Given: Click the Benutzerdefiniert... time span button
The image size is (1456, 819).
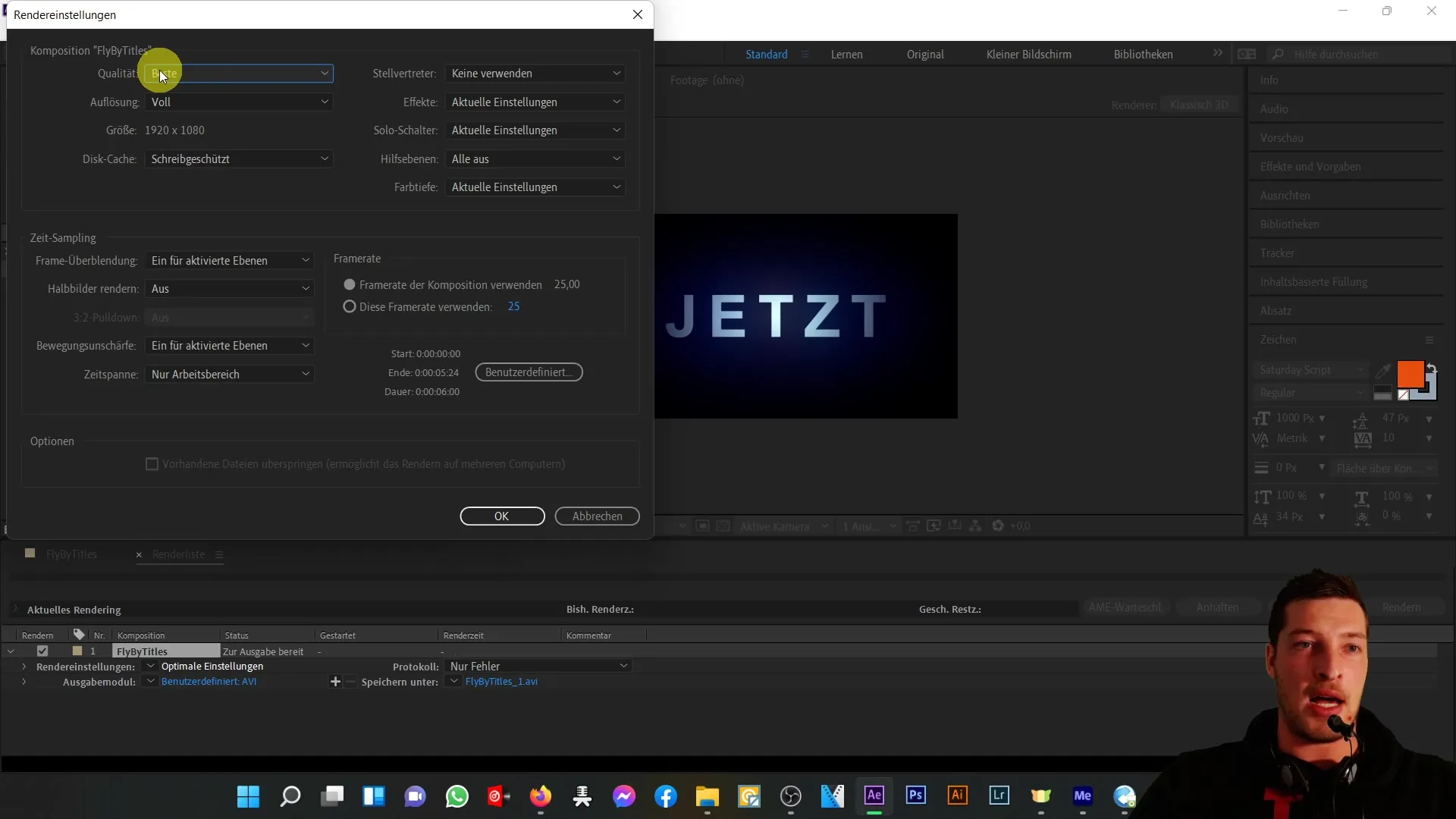Looking at the screenshot, I should 529,372.
